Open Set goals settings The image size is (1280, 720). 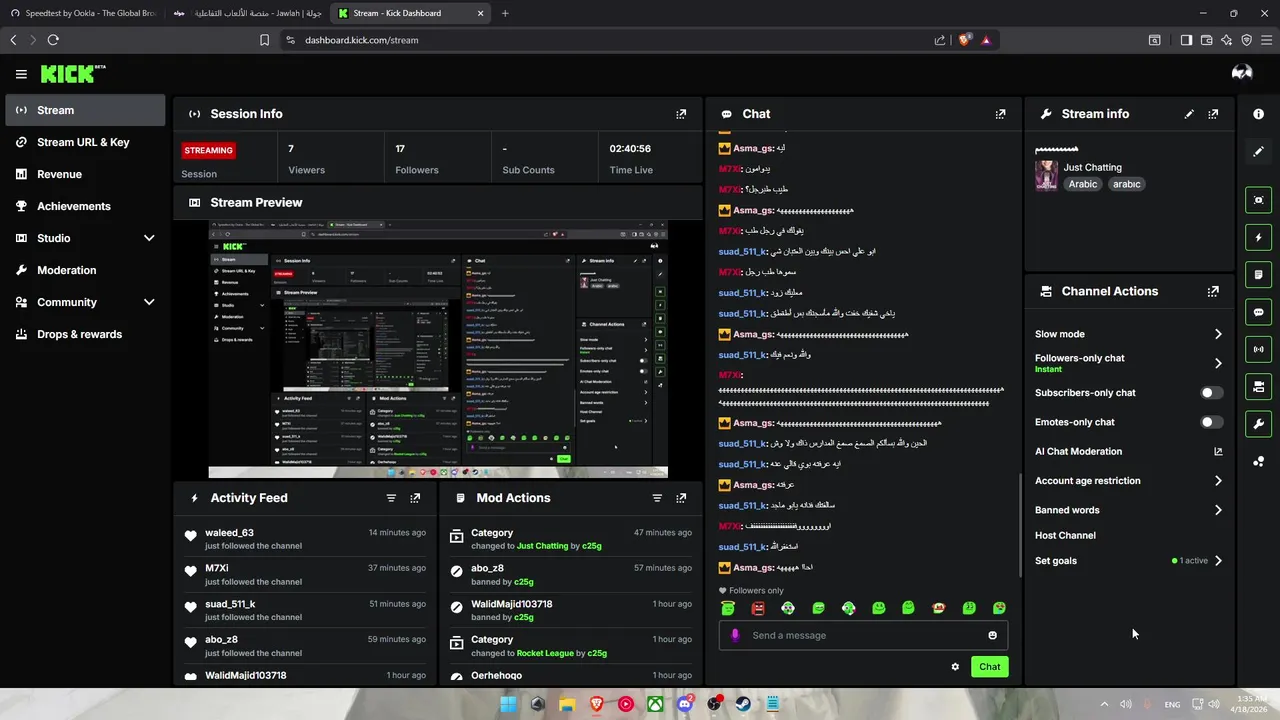[1129, 561]
